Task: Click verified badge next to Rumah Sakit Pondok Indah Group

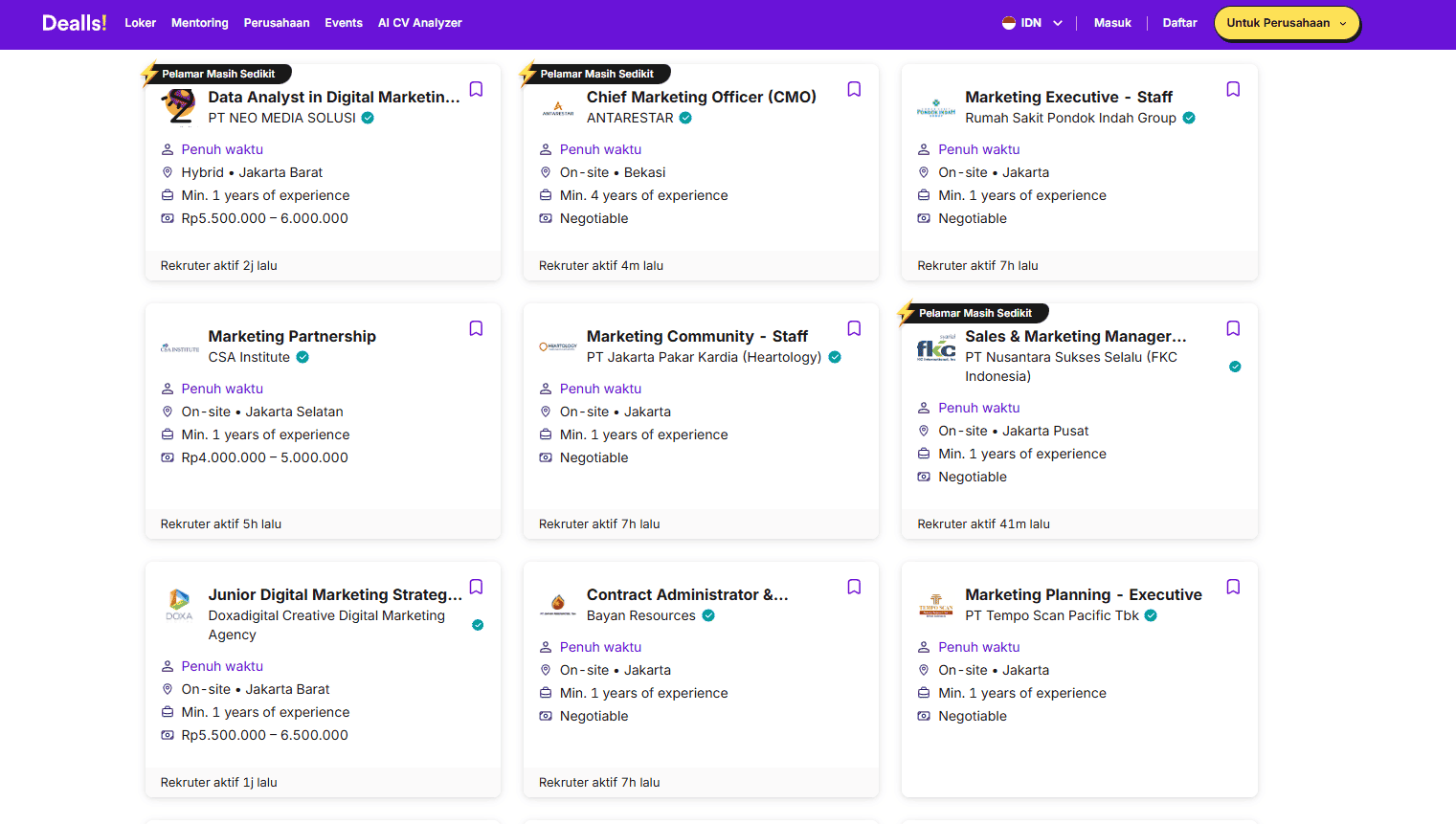Action: [x=1189, y=118]
